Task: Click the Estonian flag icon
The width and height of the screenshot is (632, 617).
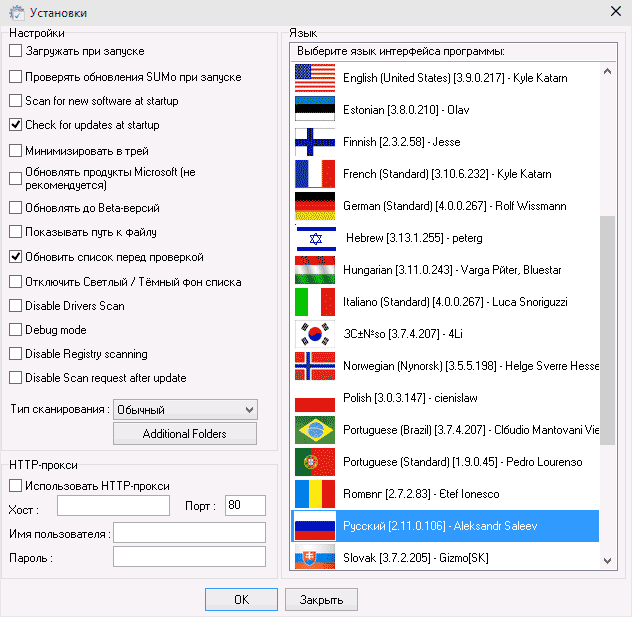Action: (315, 109)
